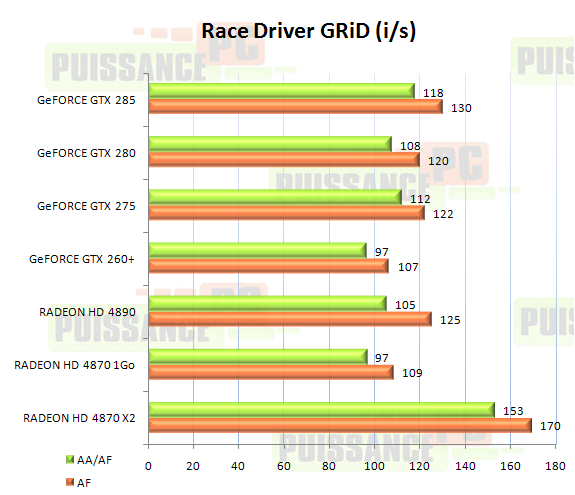
Task: Click the x-axis tick label 60
Action: click(x=283, y=466)
